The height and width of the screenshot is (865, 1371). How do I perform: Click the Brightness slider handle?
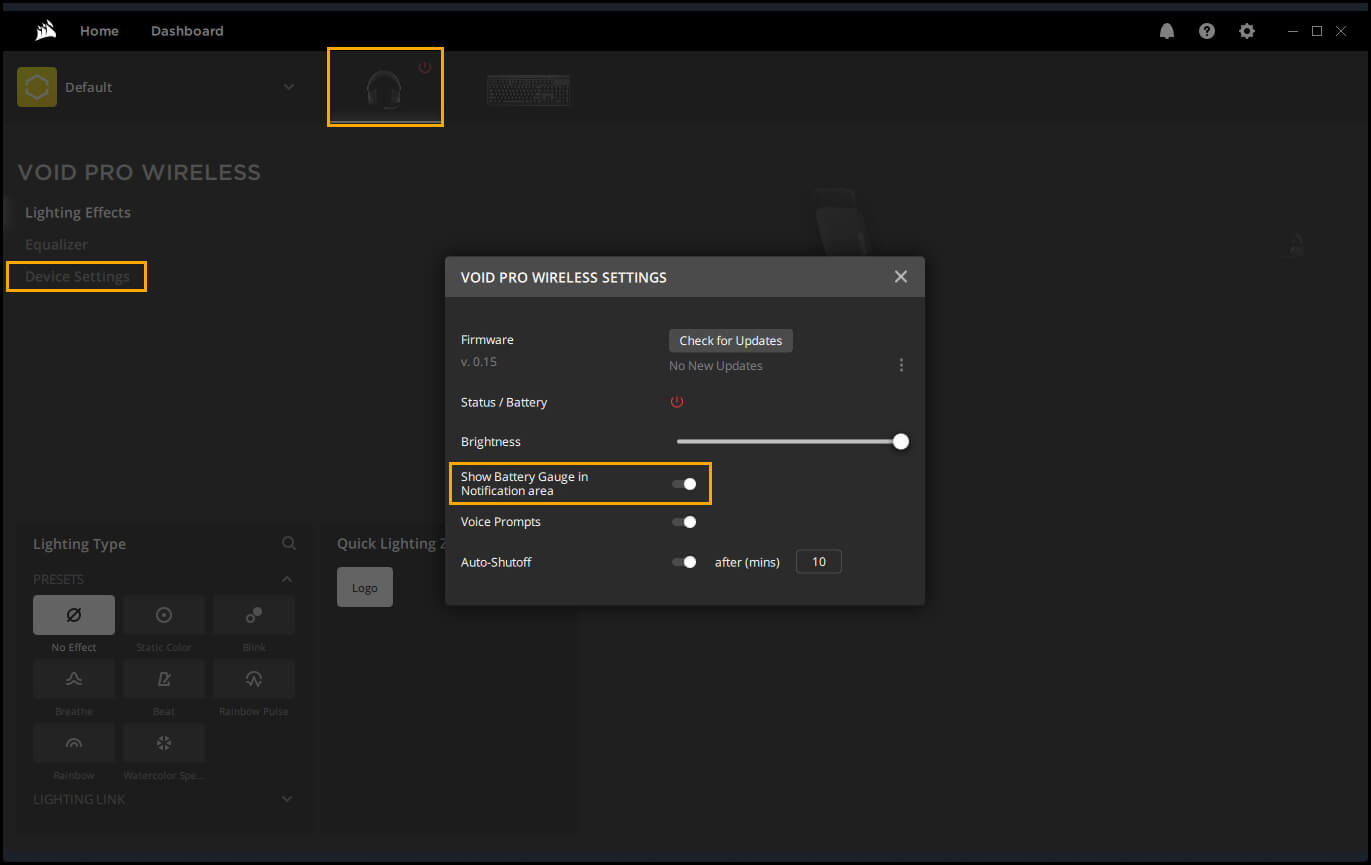click(901, 441)
